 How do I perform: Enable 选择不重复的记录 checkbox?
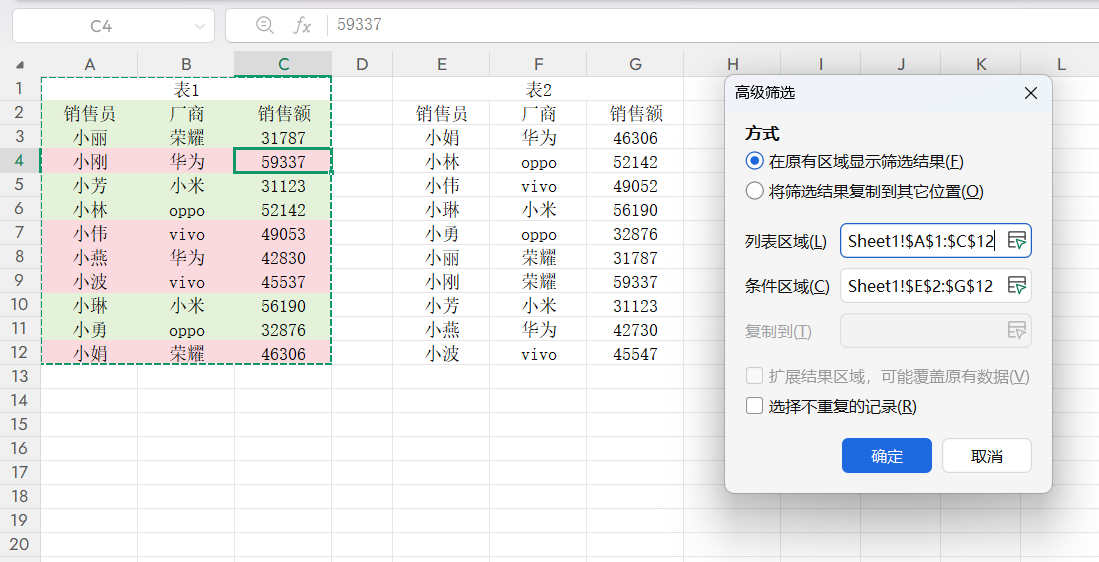click(x=754, y=406)
